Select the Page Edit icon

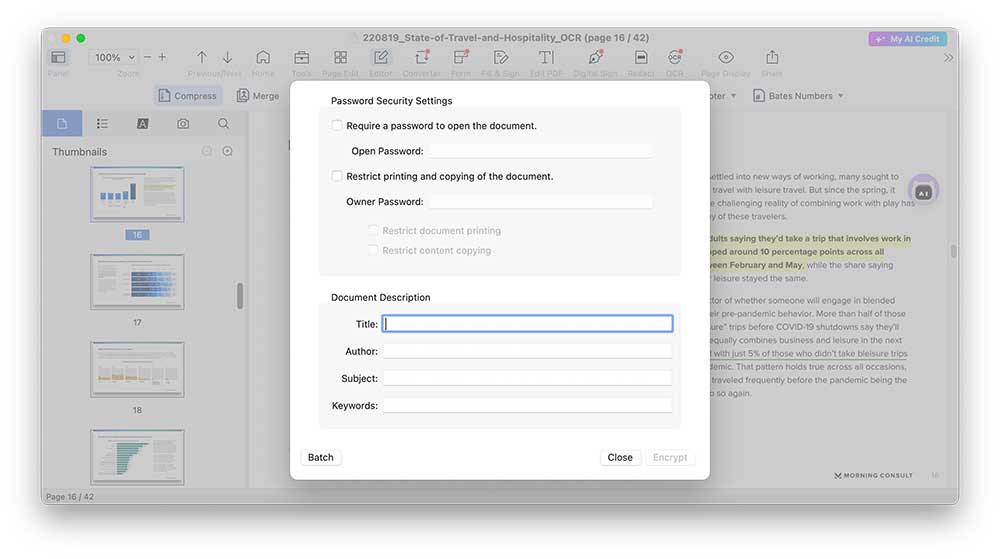pyautogui.click(x=340, y=58)
